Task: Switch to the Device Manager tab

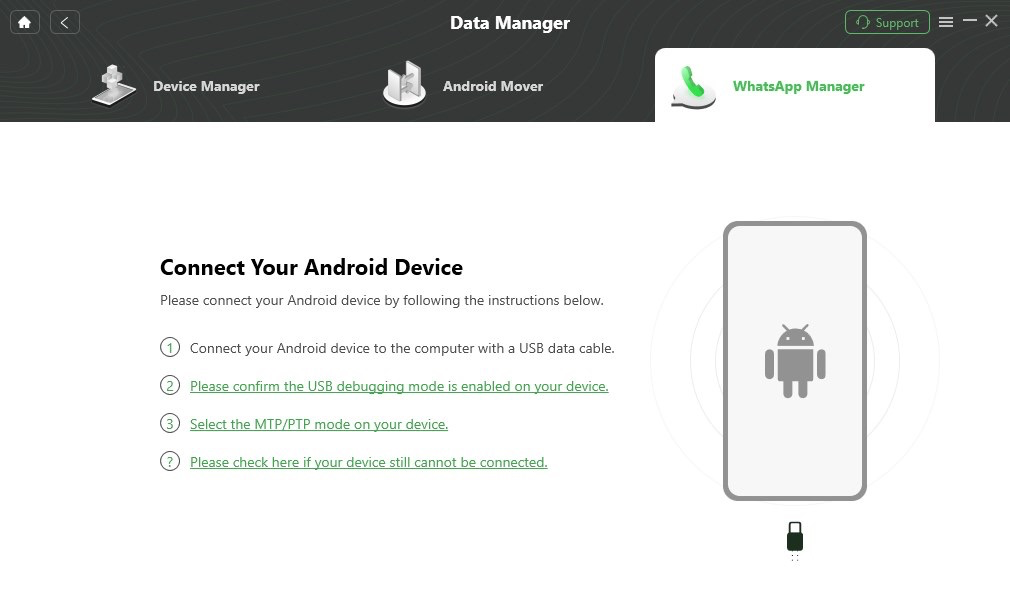Action: click(x=176, y=86)
